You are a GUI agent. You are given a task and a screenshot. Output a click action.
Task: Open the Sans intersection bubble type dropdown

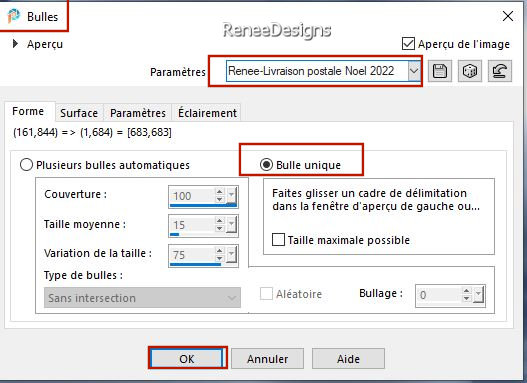(142, 298)
